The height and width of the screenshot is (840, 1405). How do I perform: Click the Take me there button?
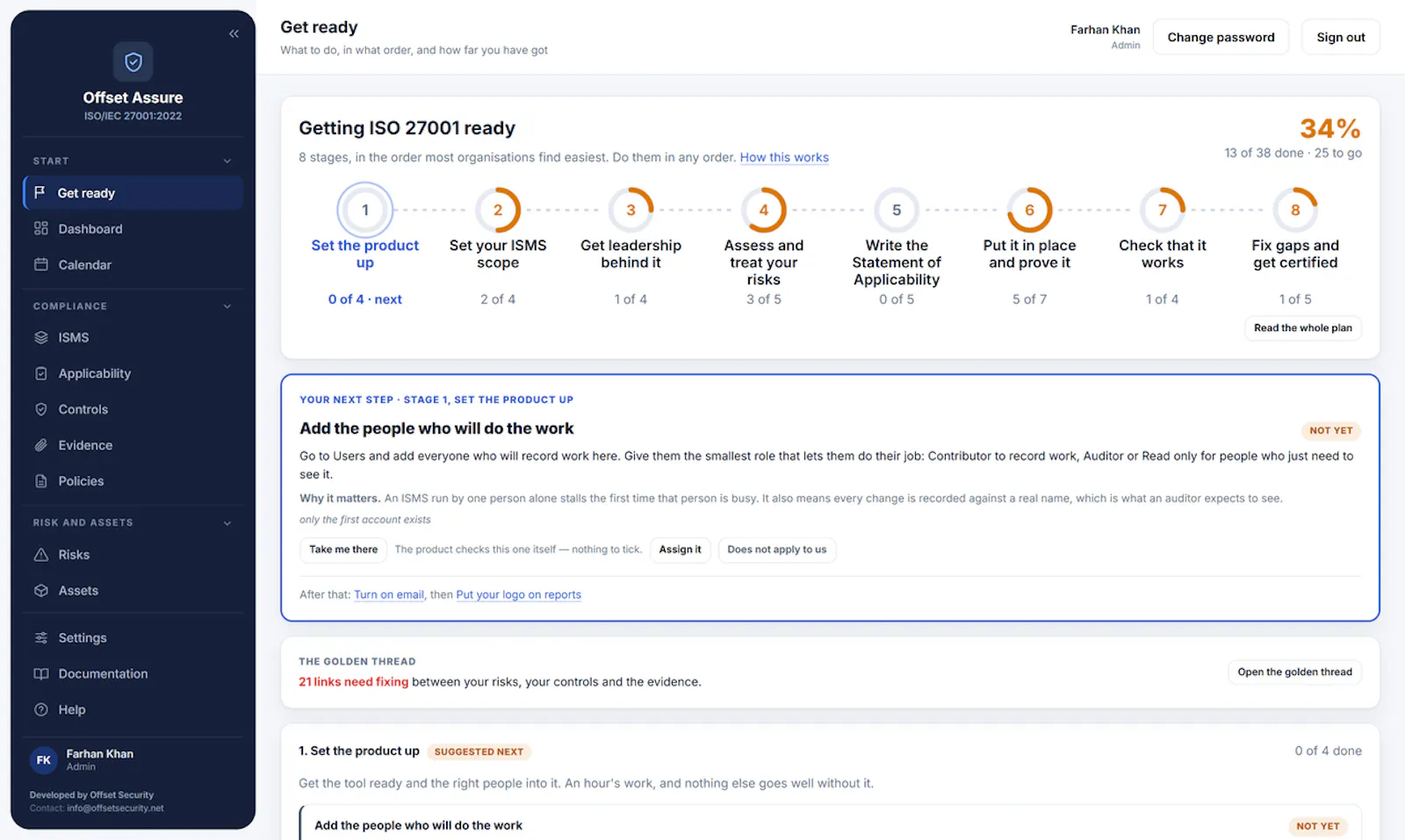point(343,549)
